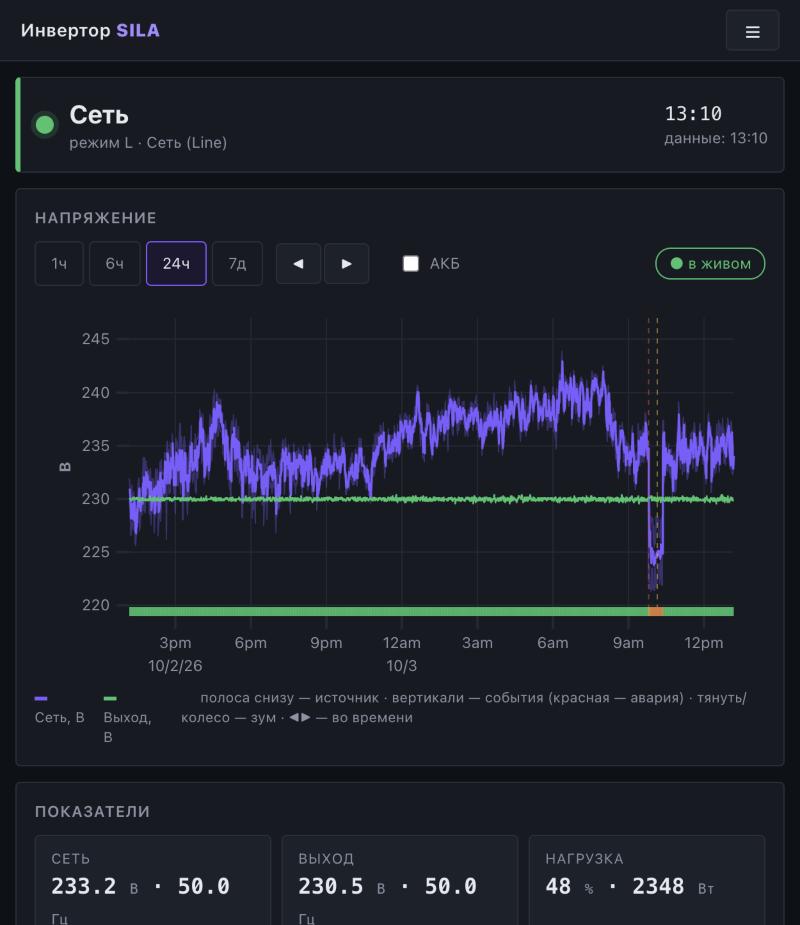
Task: Click the 9am axis label
Action: click(x=628, y=643)
